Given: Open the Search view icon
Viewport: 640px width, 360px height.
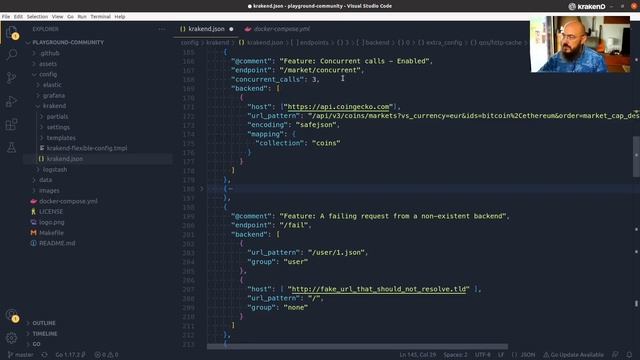Looking at the screenshot, I should coord(11,54).
